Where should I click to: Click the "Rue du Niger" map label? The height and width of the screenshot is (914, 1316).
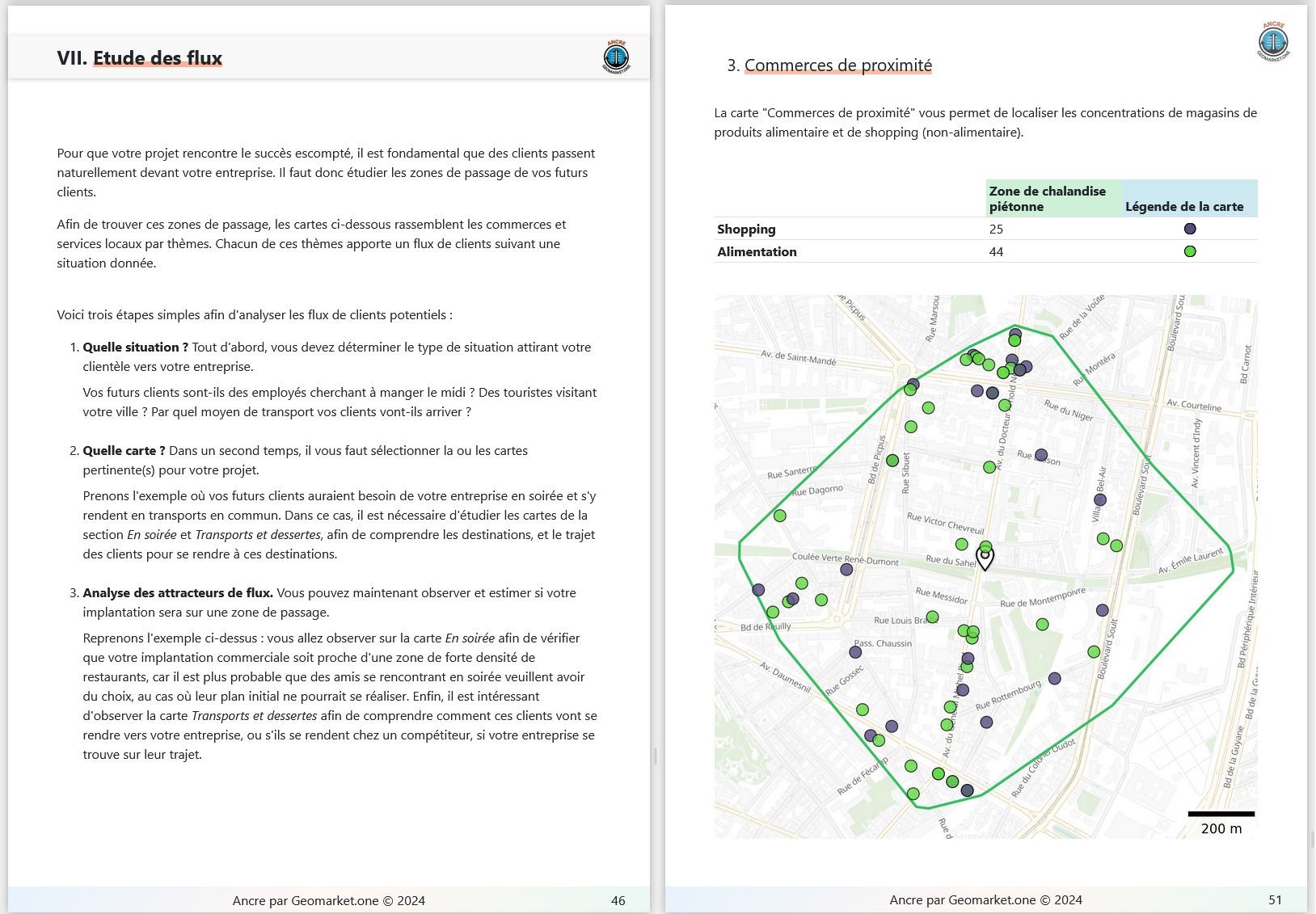[x=1069, y=410]
